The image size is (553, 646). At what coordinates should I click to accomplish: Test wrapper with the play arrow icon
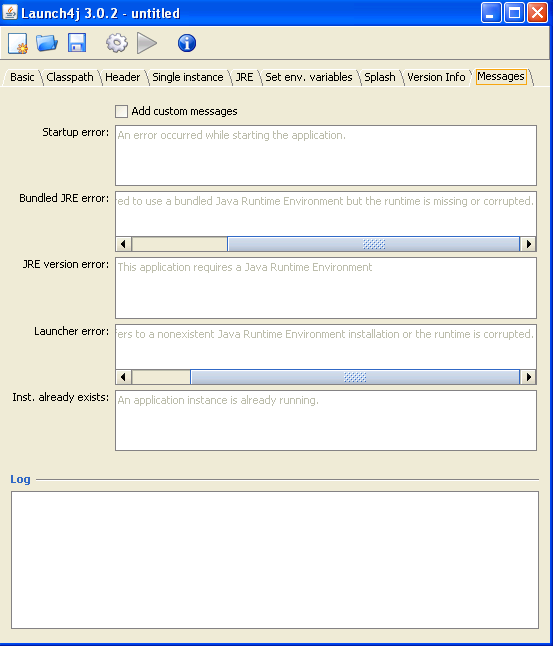pyautogui.click(x=147, y=43)
